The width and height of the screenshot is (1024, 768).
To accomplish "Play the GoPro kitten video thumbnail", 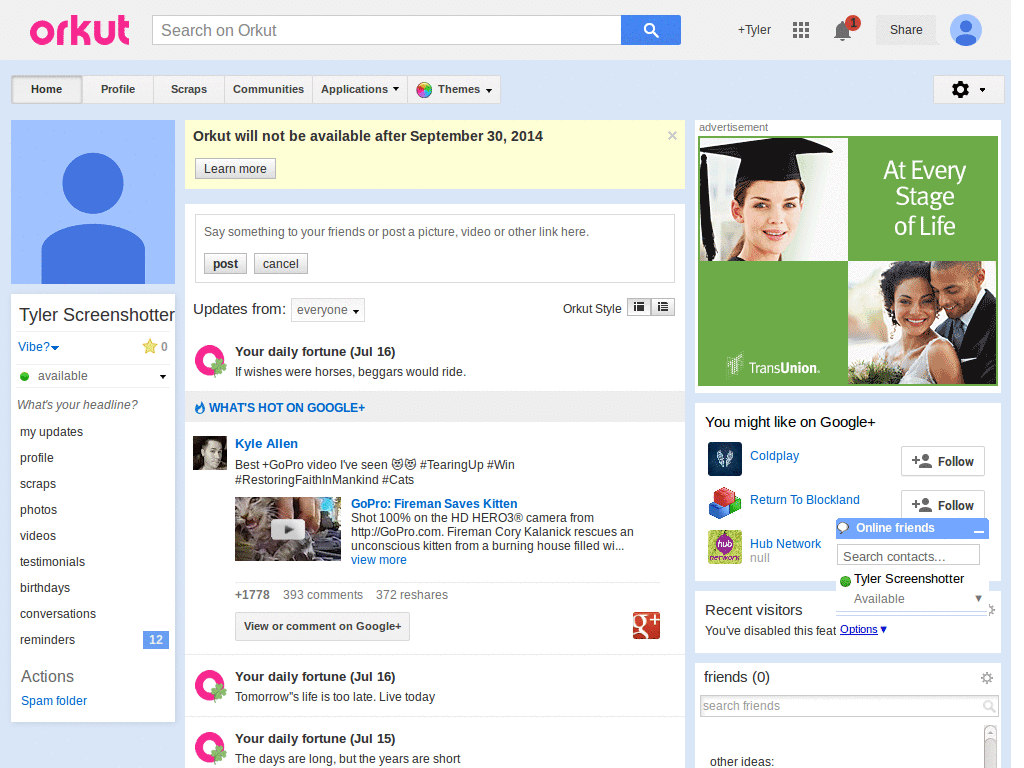I will tap(288, 529).
